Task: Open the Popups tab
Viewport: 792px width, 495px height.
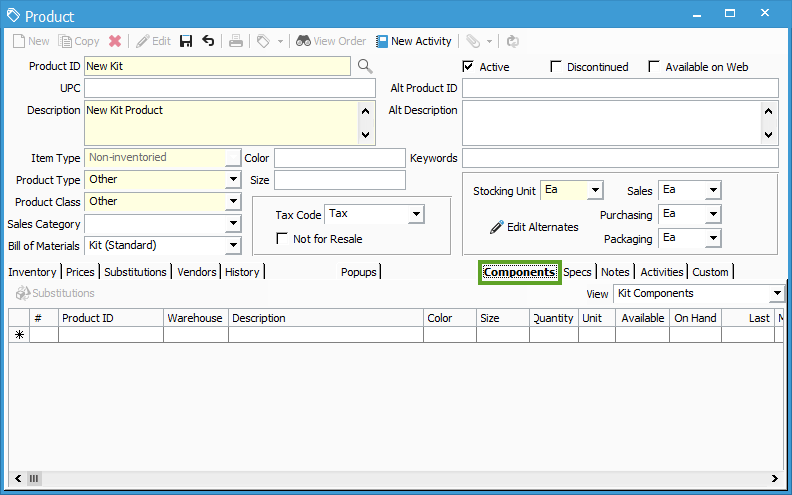Action: coord(359,272)
